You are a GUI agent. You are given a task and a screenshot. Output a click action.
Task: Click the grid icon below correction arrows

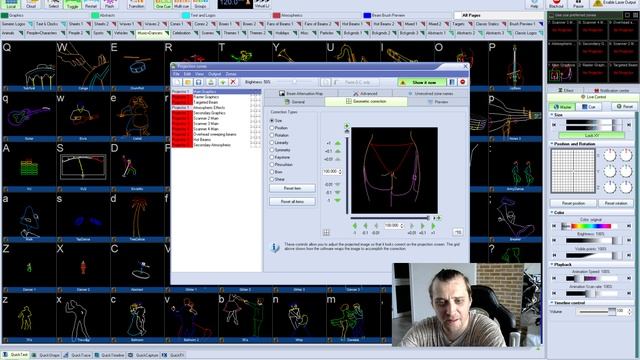pos(326,233)
